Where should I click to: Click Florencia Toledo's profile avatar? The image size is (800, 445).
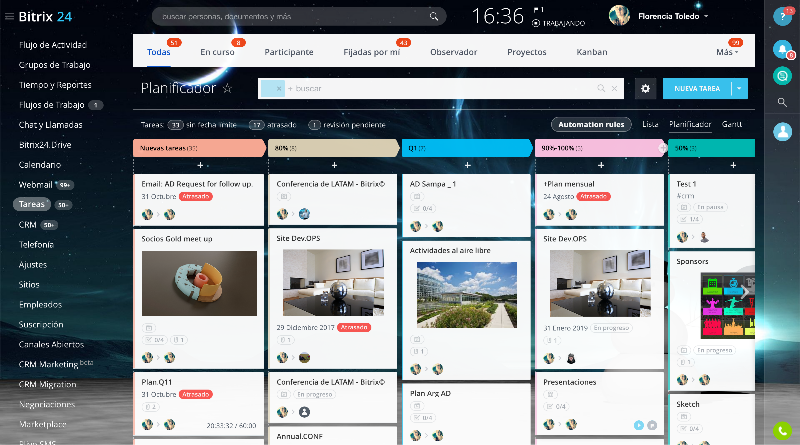pyautogui.click(x=619, y=16)
